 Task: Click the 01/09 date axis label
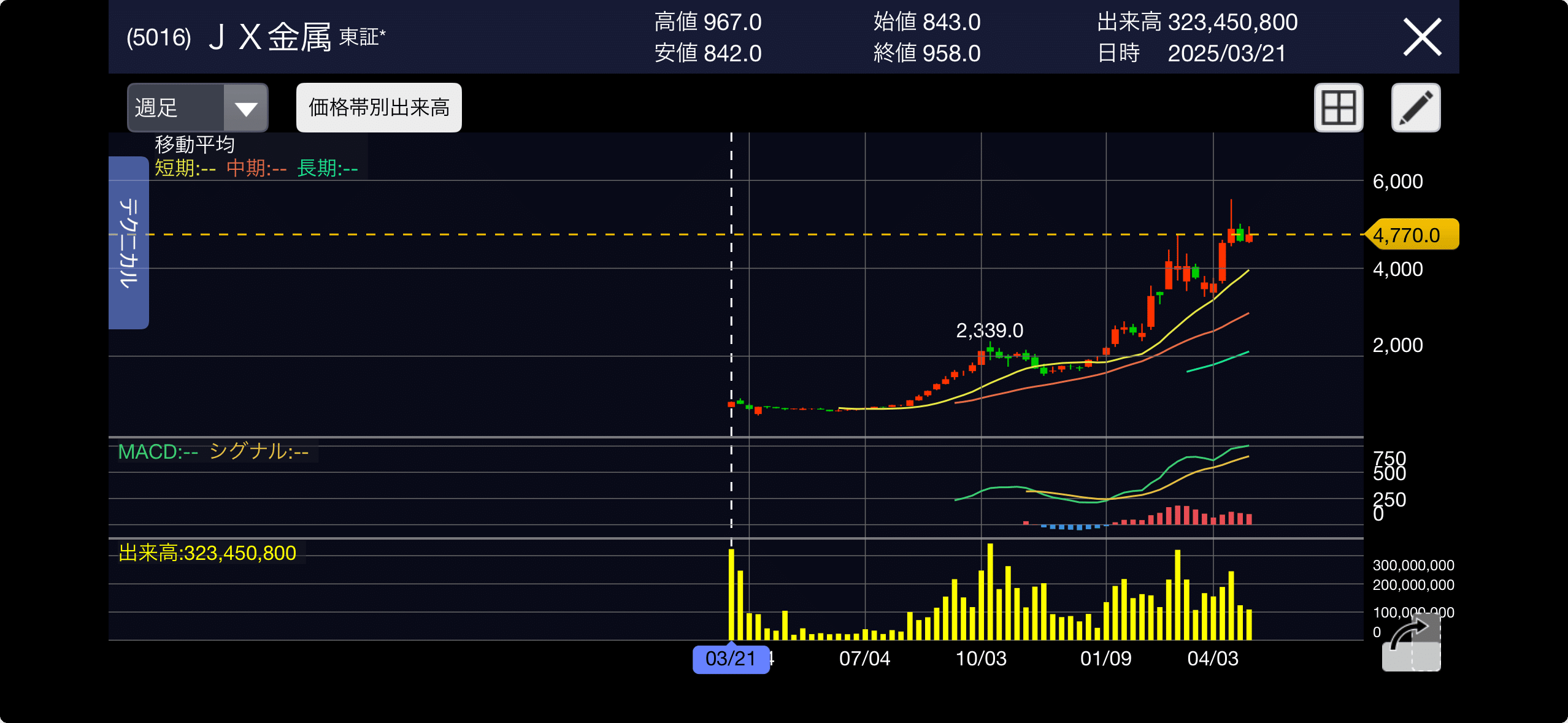coord(1105,659)
